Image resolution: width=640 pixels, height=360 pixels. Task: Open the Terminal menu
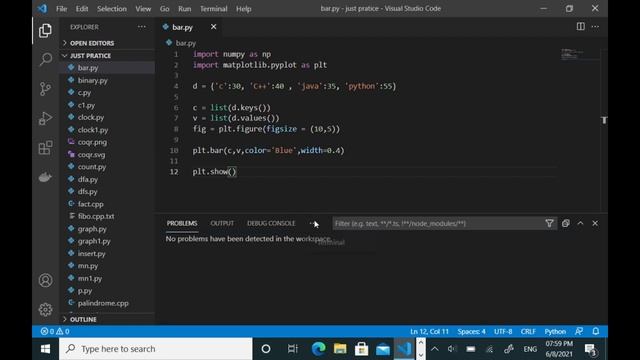213,9
